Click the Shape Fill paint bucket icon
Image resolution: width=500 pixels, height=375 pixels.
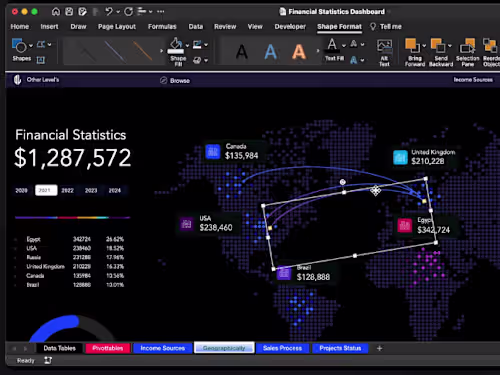[176, 45]
